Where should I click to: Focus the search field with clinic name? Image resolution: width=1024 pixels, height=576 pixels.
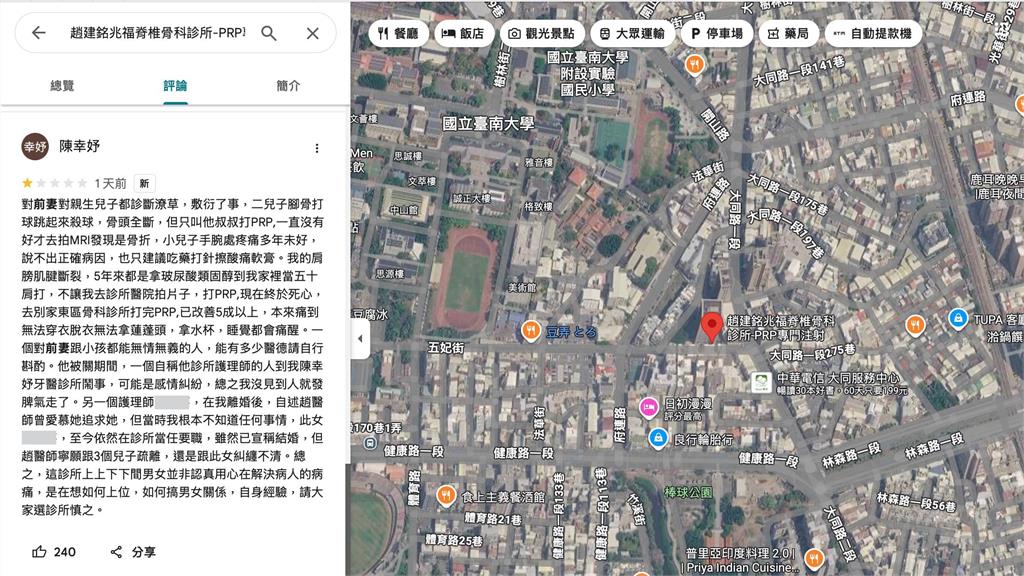click(157, 33)
